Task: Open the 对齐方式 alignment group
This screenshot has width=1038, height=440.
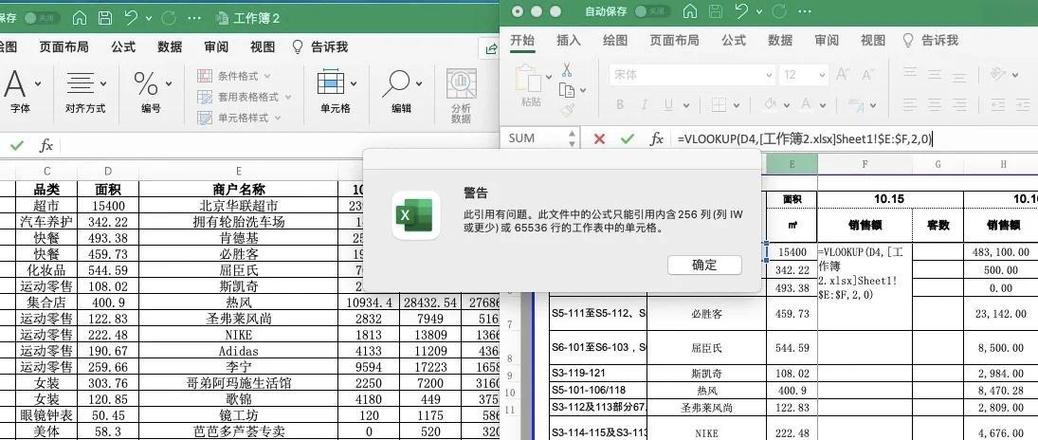Action: point(85,92)
